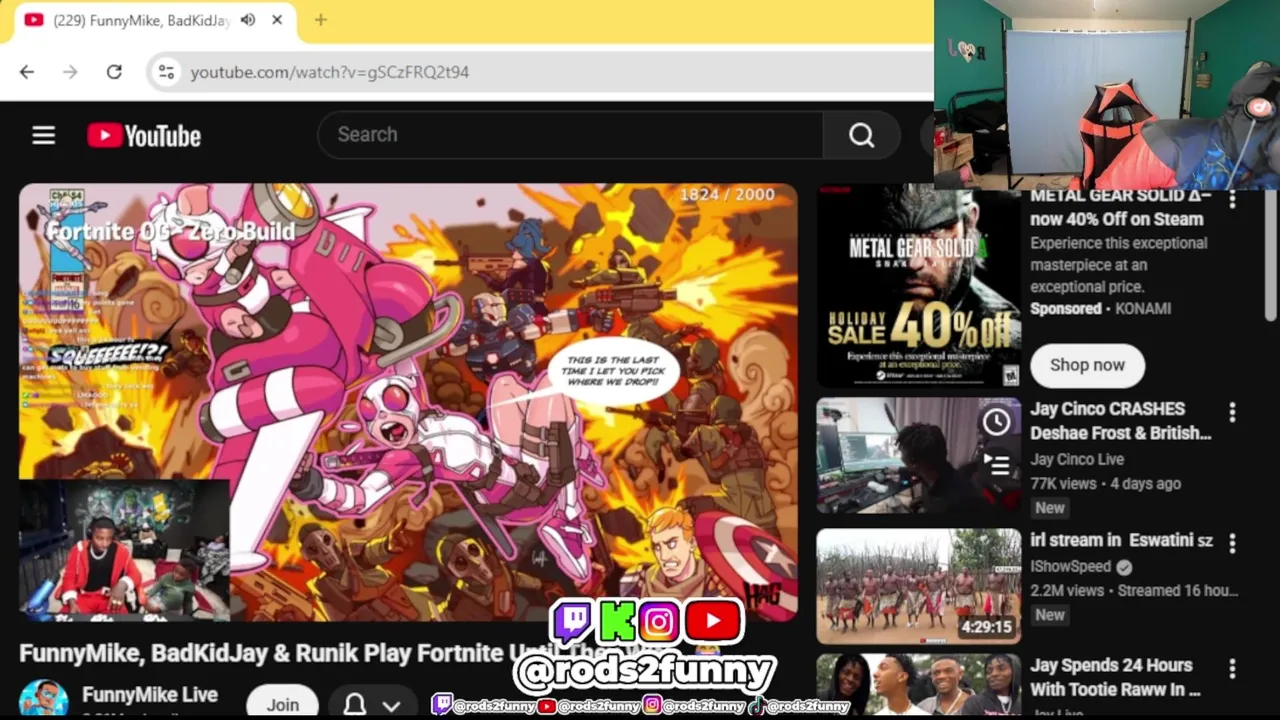Click Shop now on Konami ad

point(1087,365)
